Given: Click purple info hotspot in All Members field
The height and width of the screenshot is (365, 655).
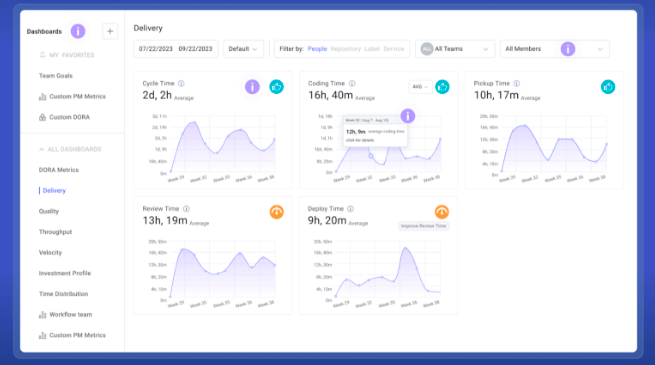Looking at the screenshot, I should (x=568, y=49).
